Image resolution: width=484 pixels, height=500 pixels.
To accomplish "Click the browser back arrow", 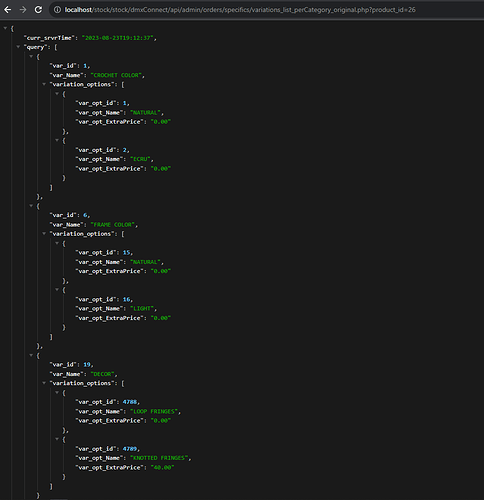I will [7, 10].
